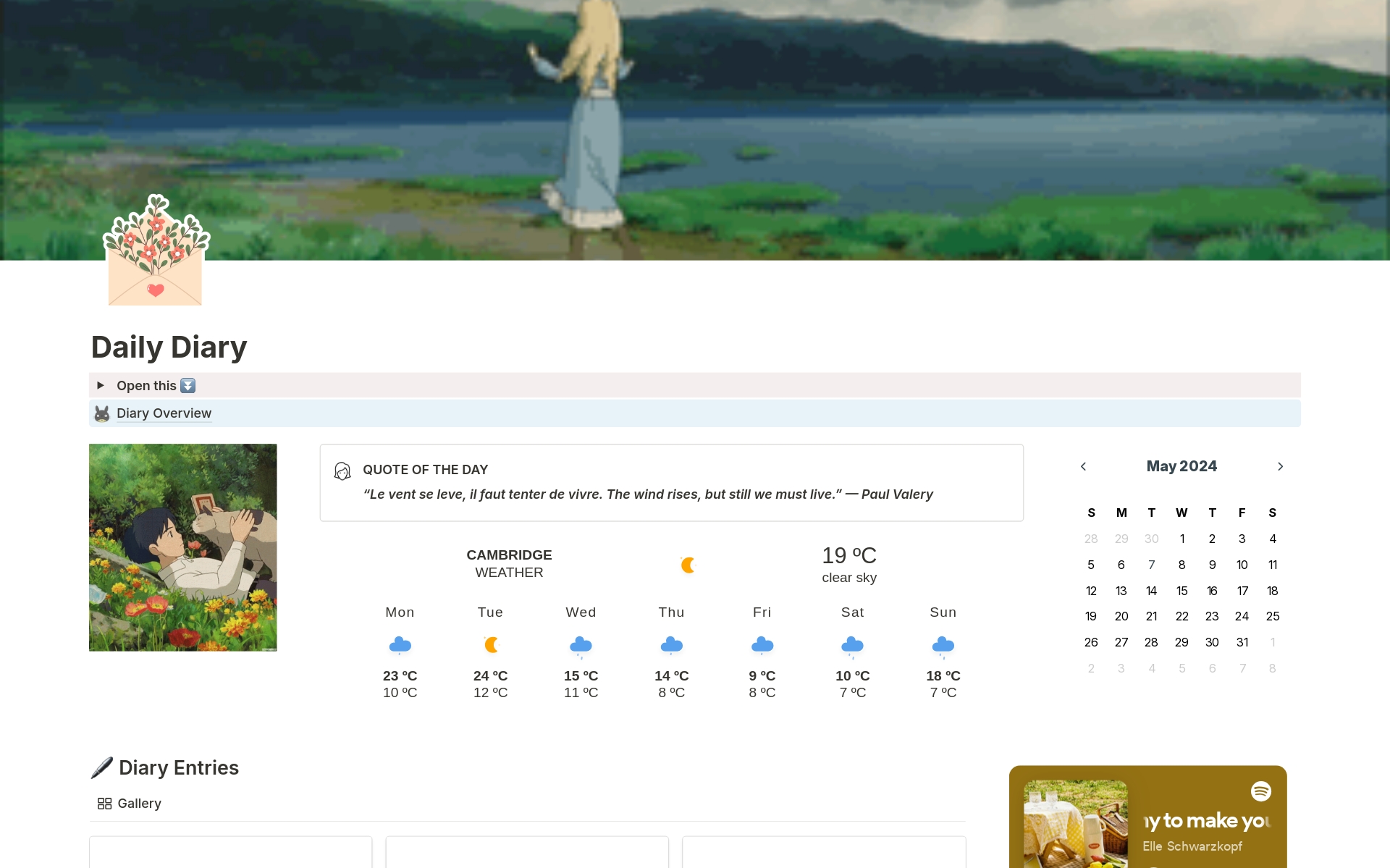Select the Daily Diary page title
This screenshot has height=868, width=1390.
[x=170, y=346]
